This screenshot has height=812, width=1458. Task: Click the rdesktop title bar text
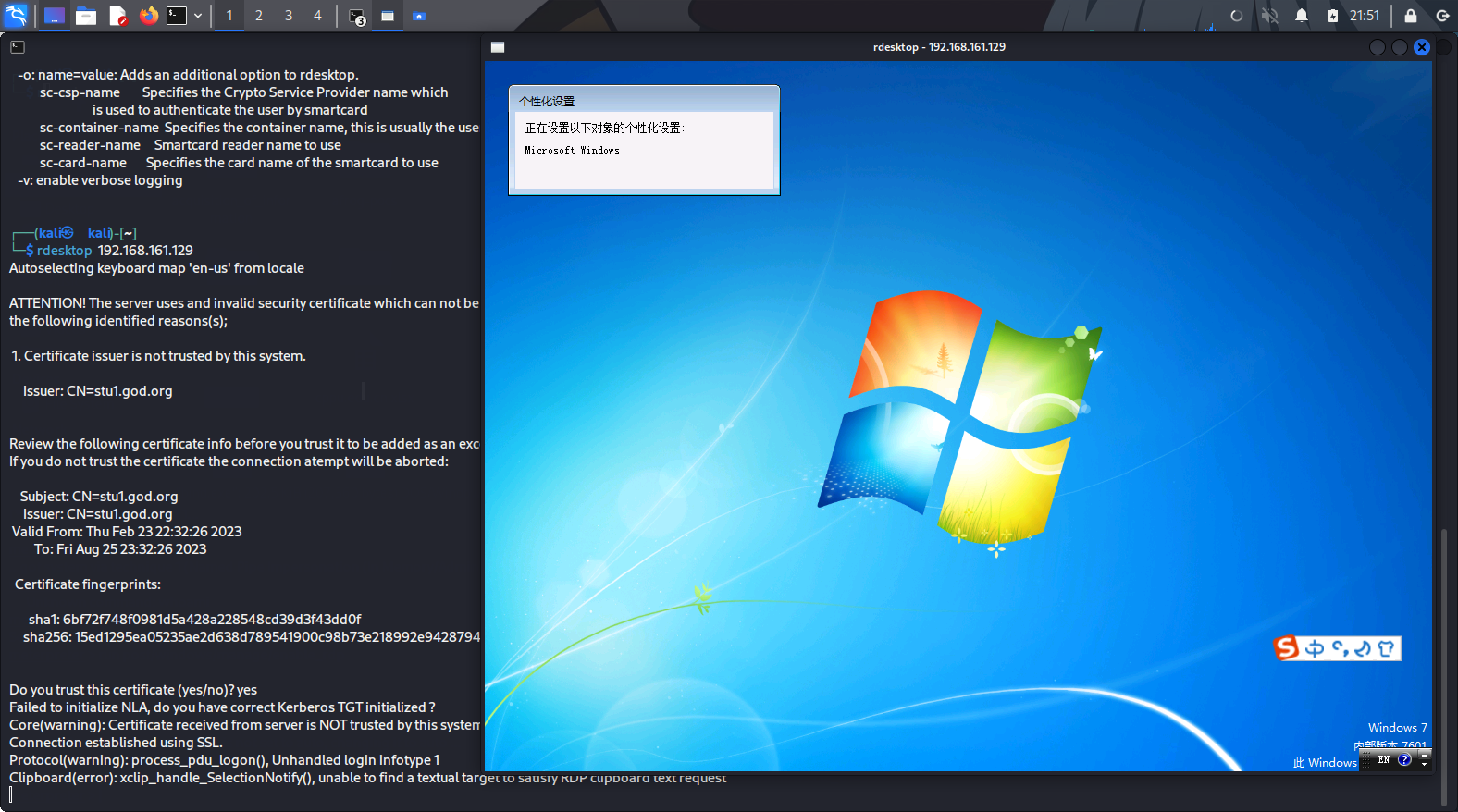tap(939, 47)
